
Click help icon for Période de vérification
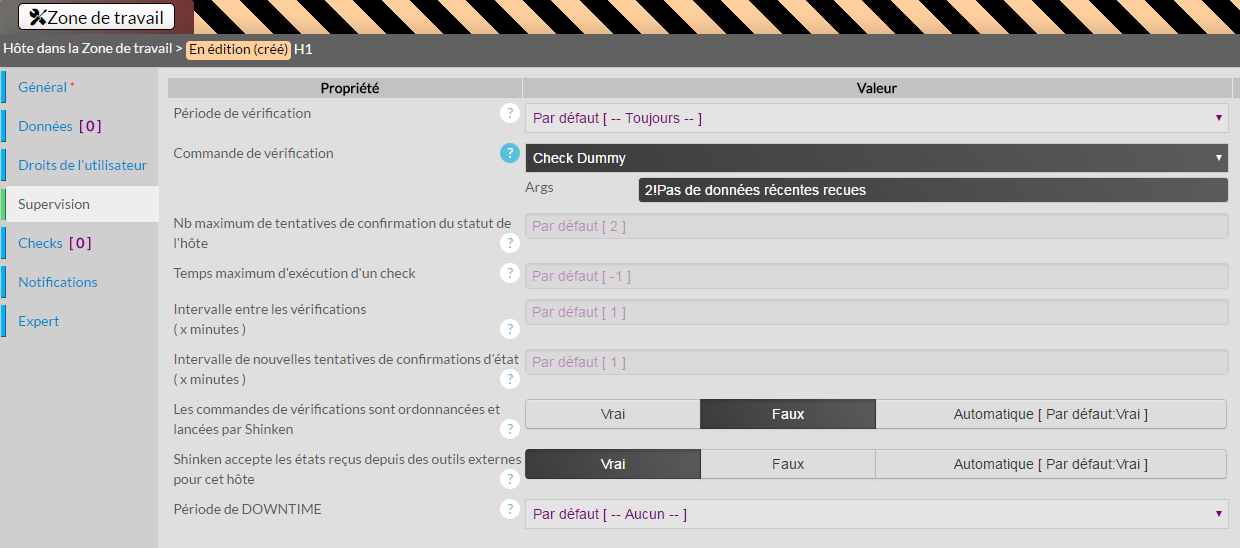[510, 113]
